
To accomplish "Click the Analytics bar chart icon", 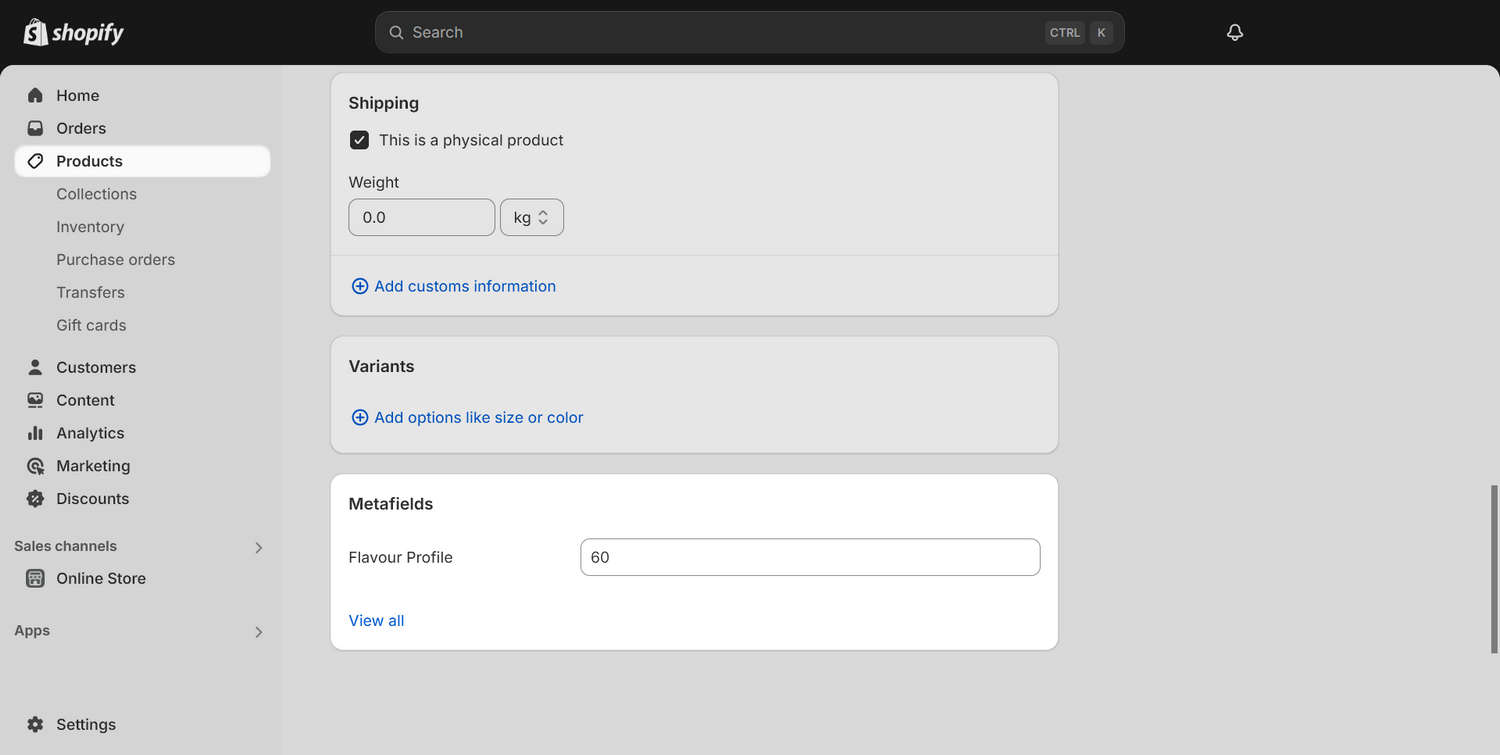I will 35,433.
